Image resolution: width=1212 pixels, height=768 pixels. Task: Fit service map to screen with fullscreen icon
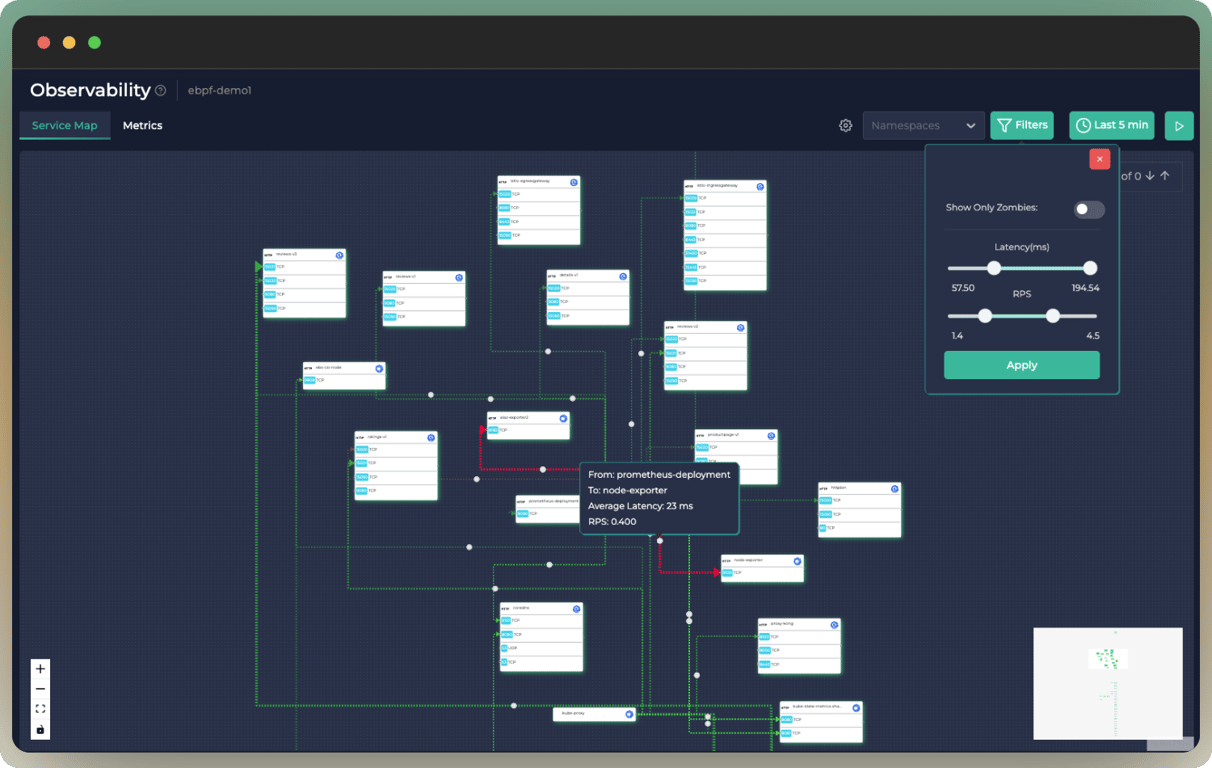coord(40,709)
